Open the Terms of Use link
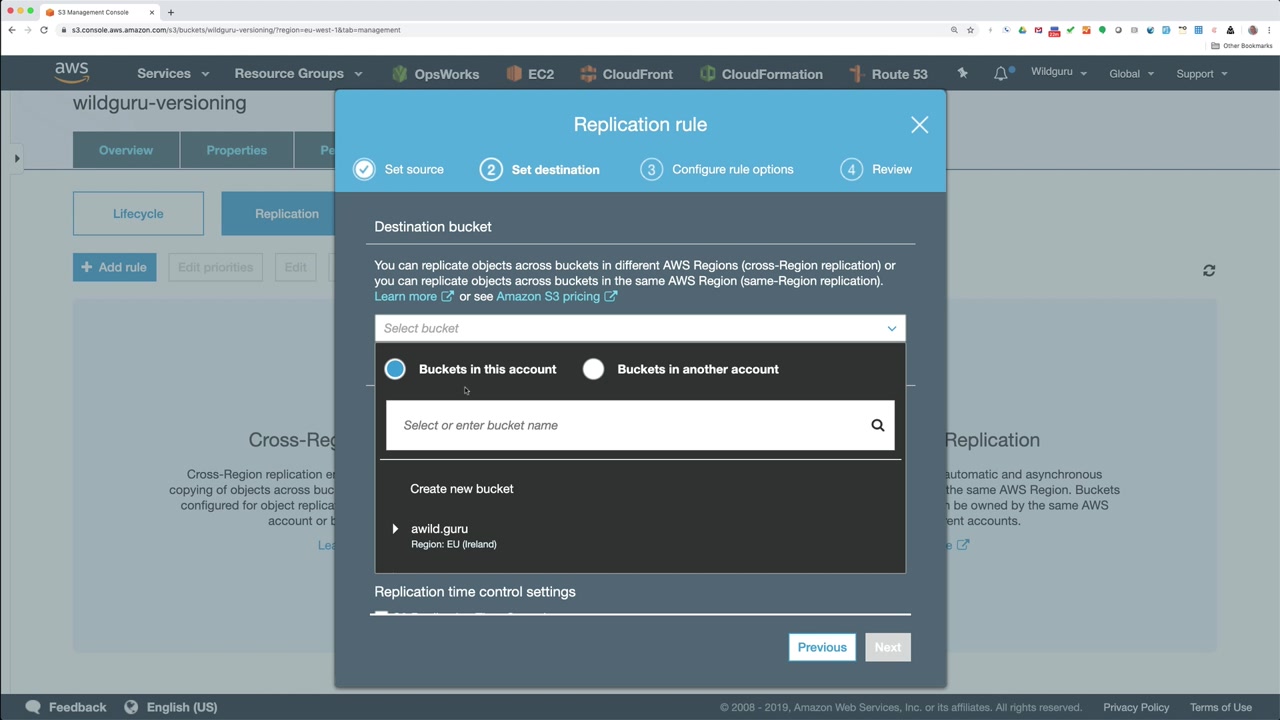 pyautogui.click(x=1221, y=707)
